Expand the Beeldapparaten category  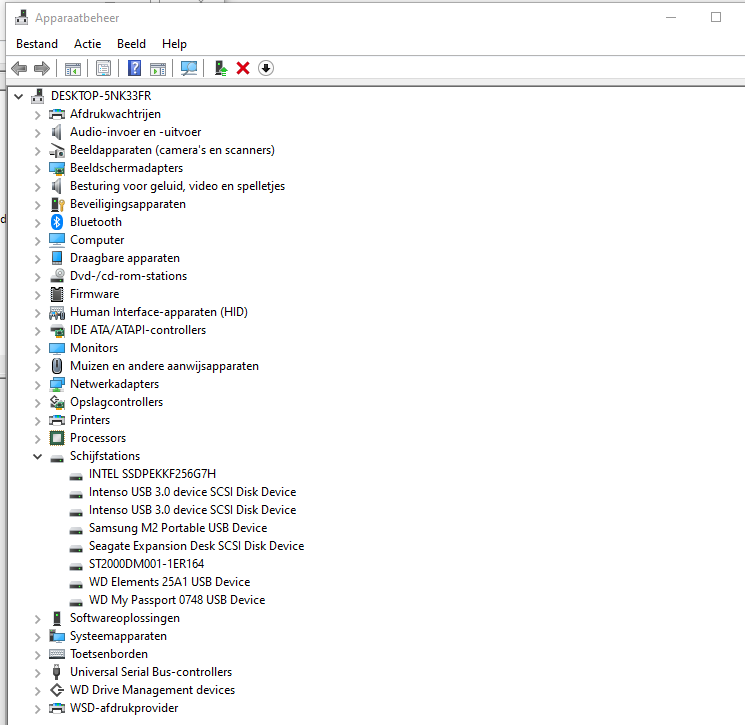click(x=38, y=151)
